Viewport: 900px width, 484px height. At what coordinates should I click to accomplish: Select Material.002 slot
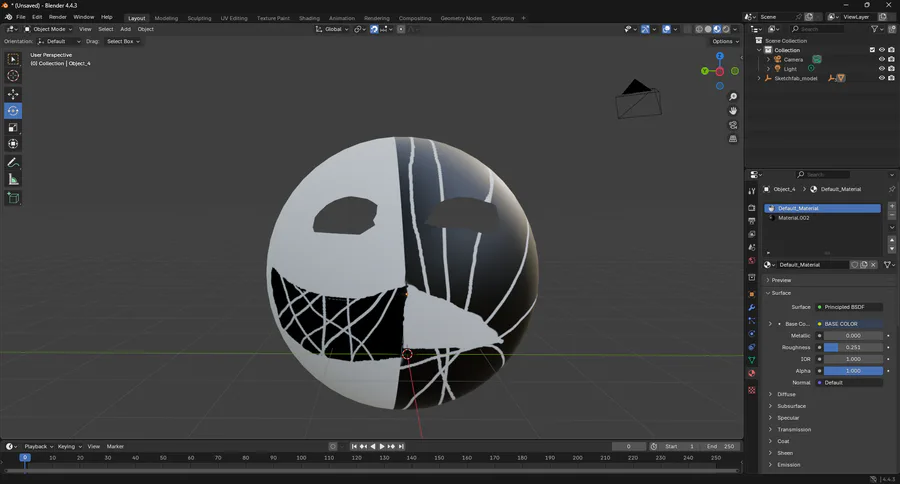pyautogui.click(x=823, y=218)
